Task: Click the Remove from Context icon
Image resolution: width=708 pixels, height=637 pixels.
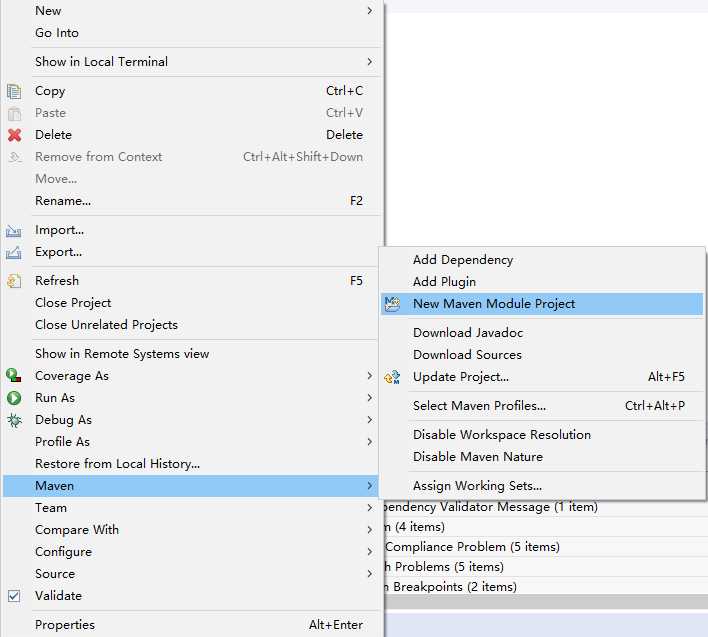Action: click(x=14, y=157)
